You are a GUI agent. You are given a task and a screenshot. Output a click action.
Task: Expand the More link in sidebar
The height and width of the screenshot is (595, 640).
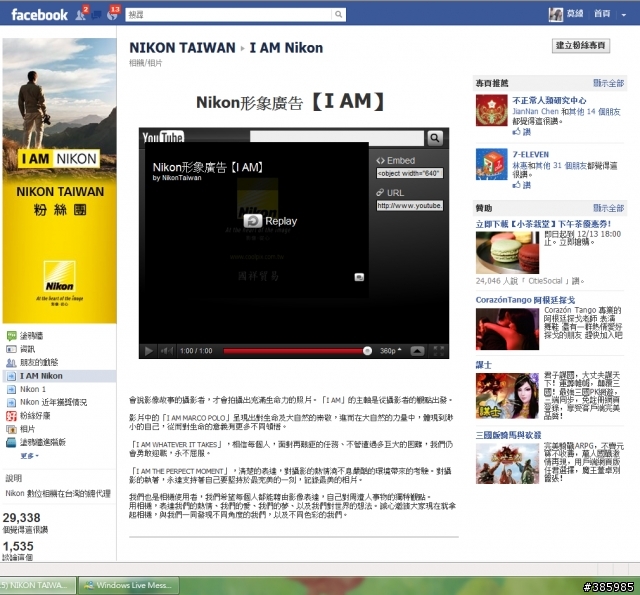[29, 456]
